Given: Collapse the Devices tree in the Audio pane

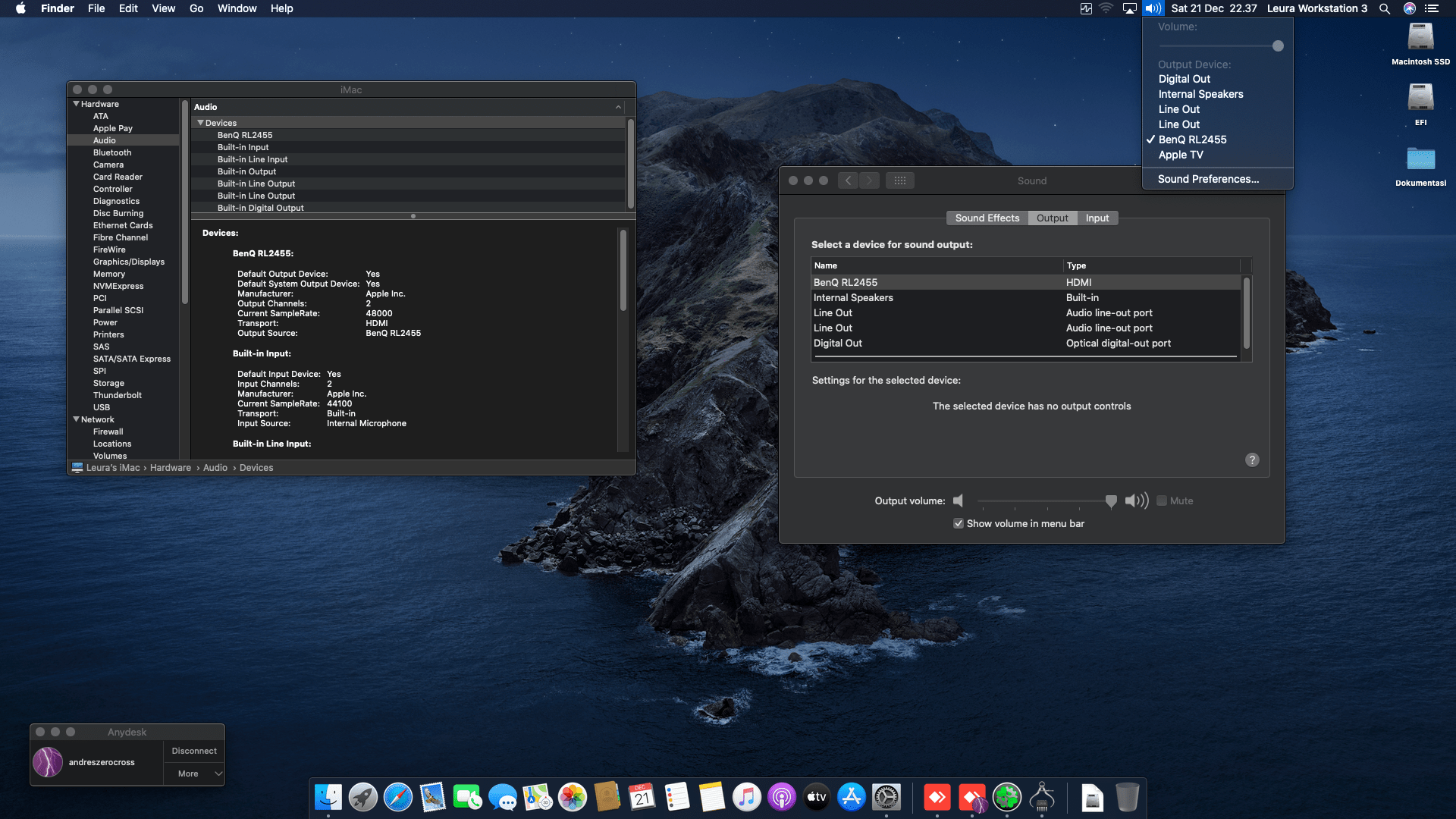Looking at the screenshot, I should (201, 122).
